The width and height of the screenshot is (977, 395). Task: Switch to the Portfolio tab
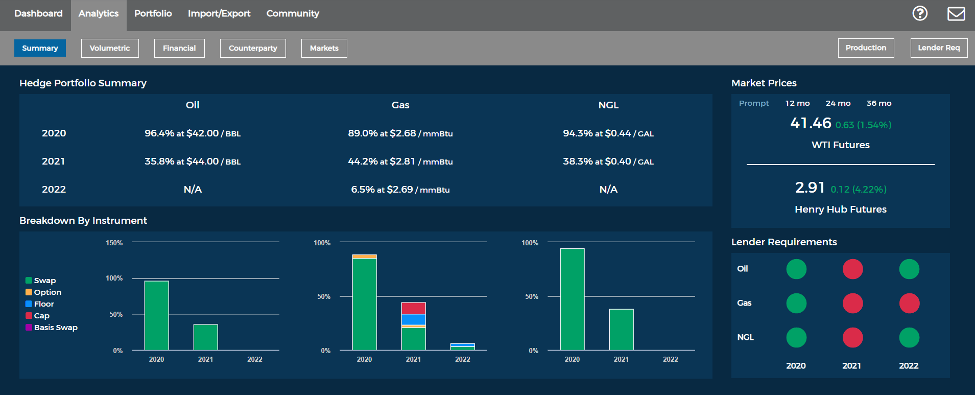[x=153, y=13]
